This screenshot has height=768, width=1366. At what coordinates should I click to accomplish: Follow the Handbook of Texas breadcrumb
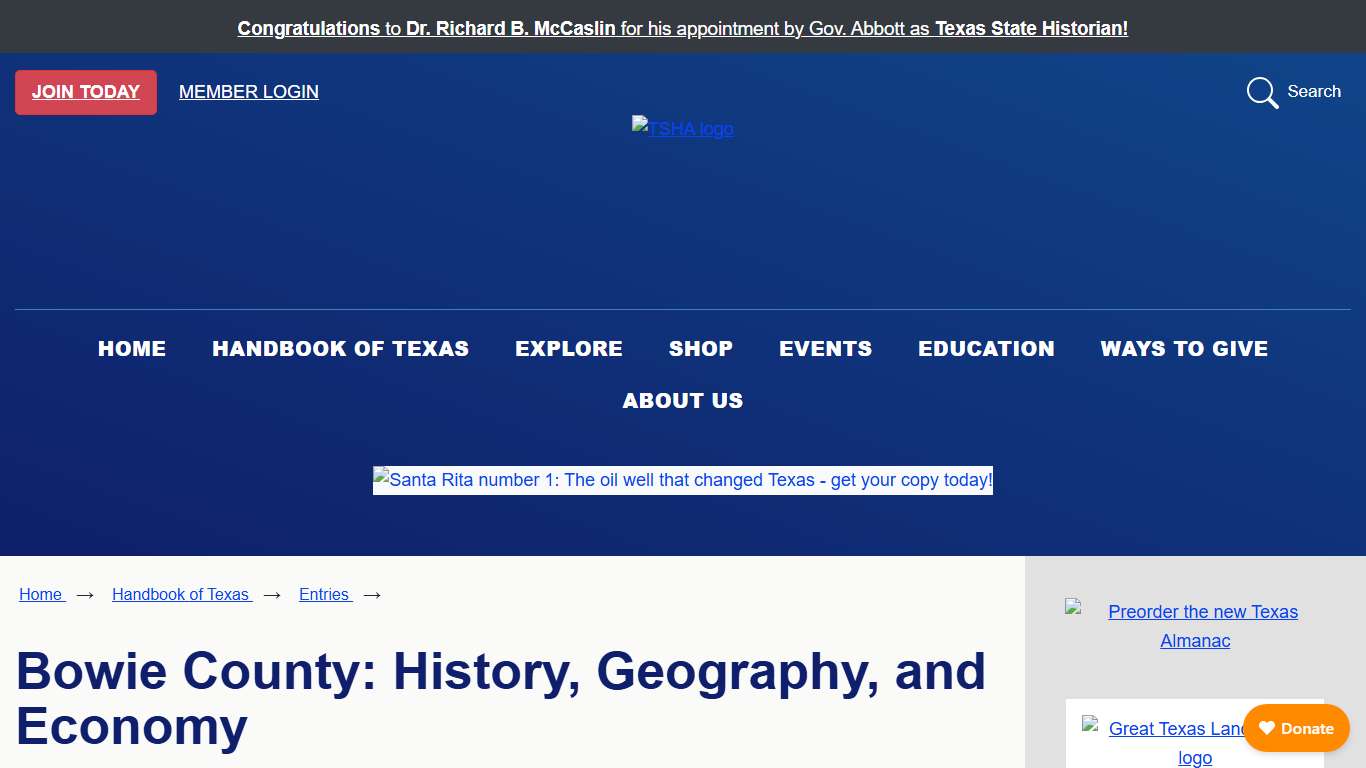(x=181, y=594)
